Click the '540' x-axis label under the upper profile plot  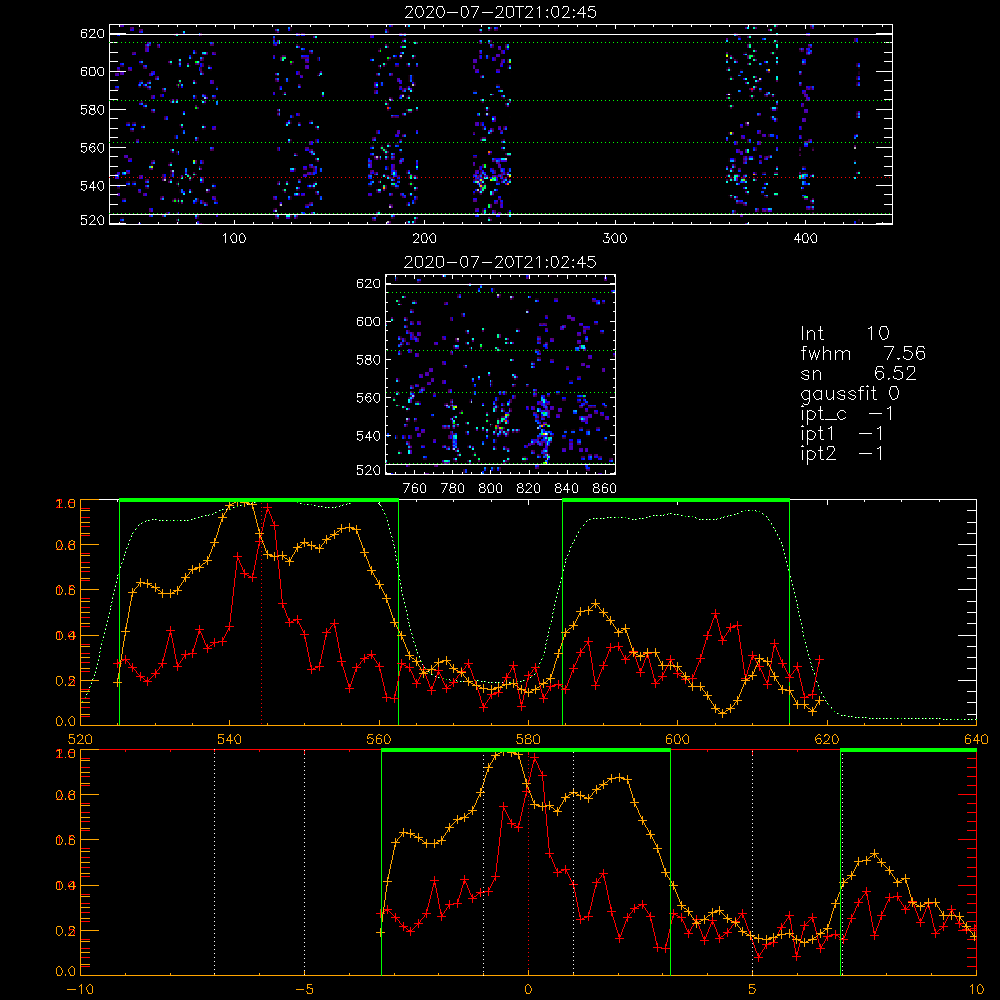(x=230, y=740)
